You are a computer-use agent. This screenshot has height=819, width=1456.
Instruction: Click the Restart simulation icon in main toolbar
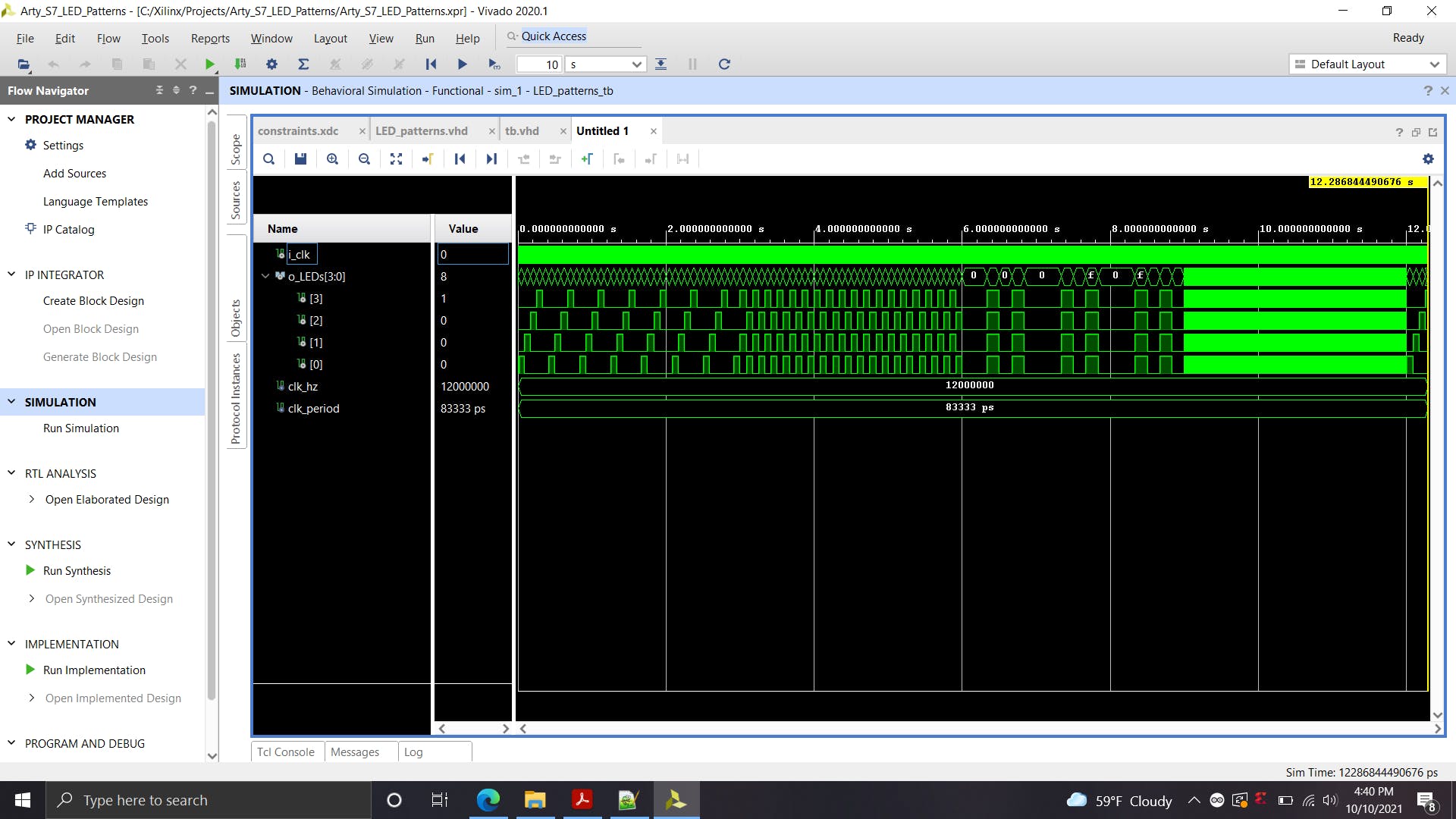click(x=431, y=64)
